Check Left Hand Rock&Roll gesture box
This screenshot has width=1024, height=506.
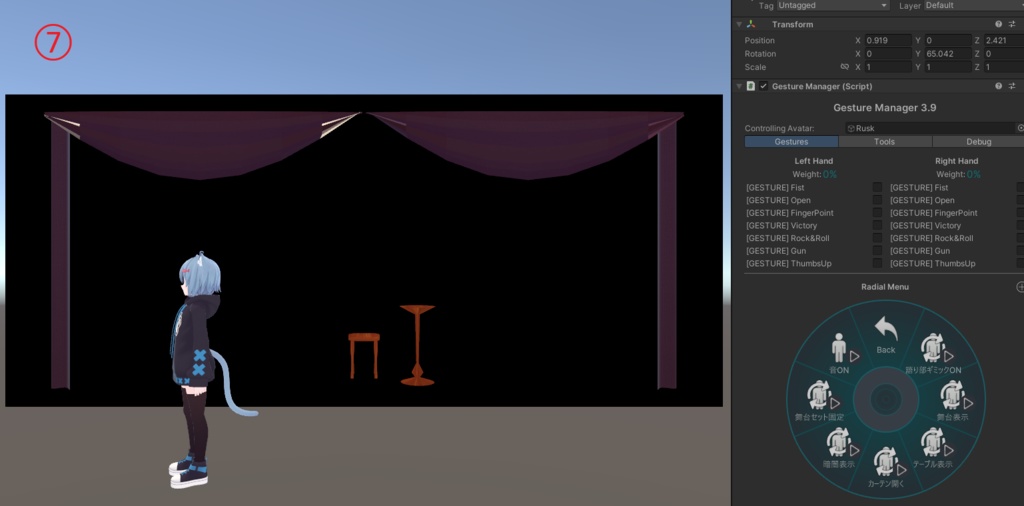tap(877, 238)
